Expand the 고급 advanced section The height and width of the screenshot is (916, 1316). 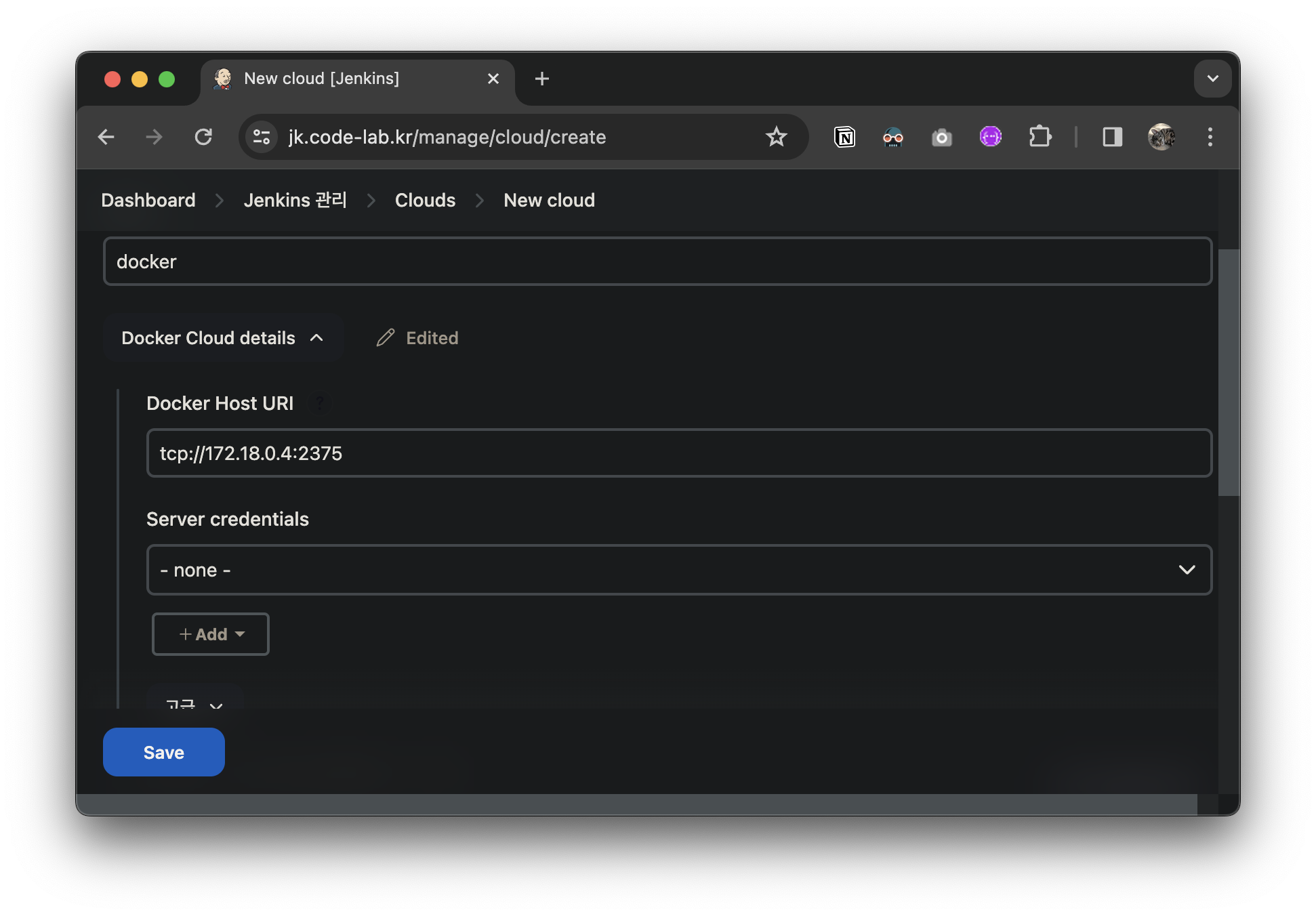194,703
